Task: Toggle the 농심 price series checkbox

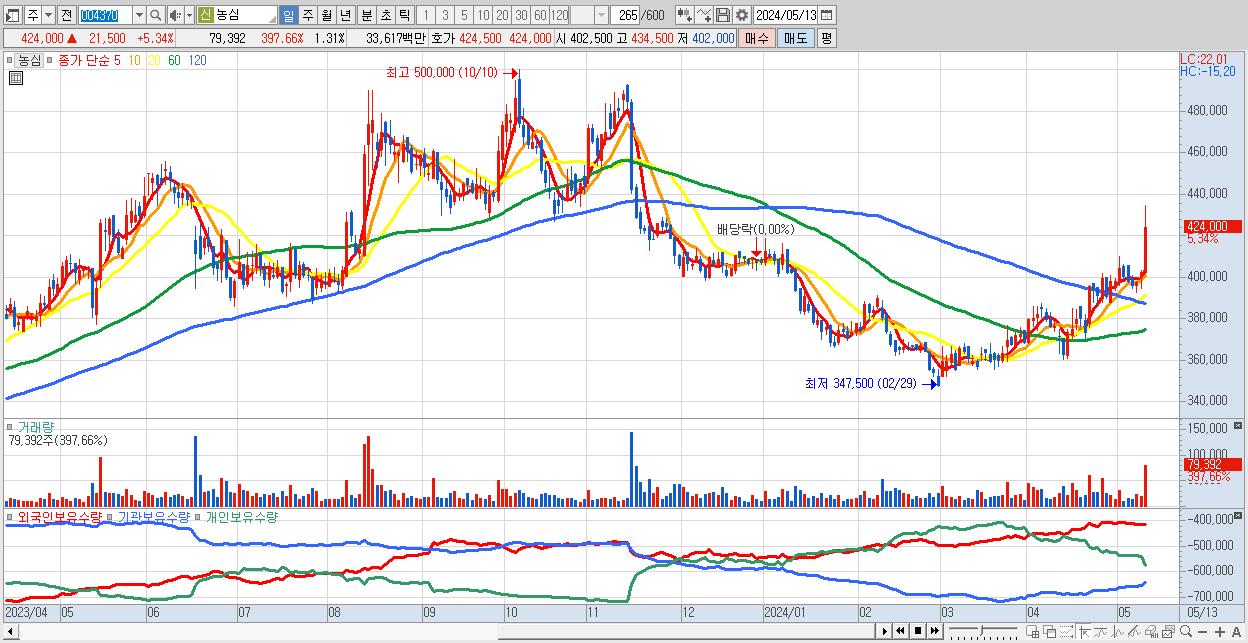Action: 10,60
